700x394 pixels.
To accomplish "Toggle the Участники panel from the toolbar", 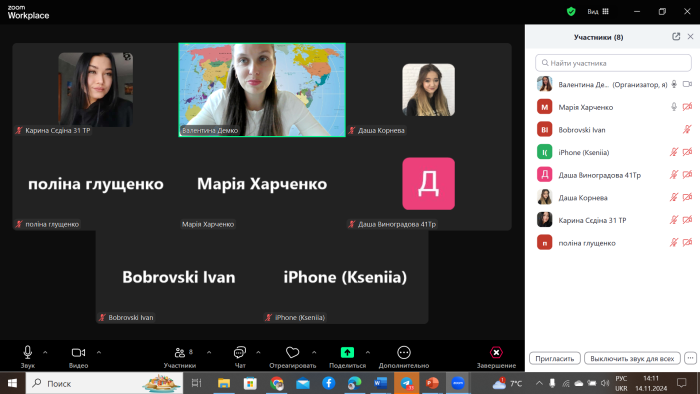I will [x=179, y=357].
